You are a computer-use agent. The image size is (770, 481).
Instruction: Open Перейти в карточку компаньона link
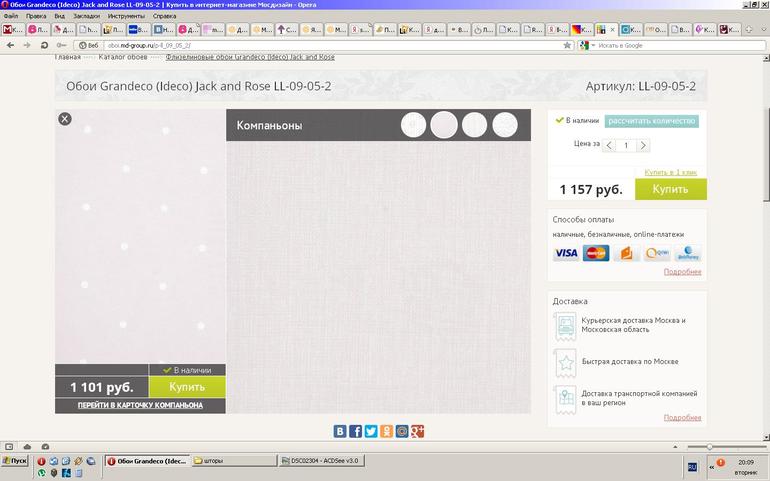coord(140,405)
